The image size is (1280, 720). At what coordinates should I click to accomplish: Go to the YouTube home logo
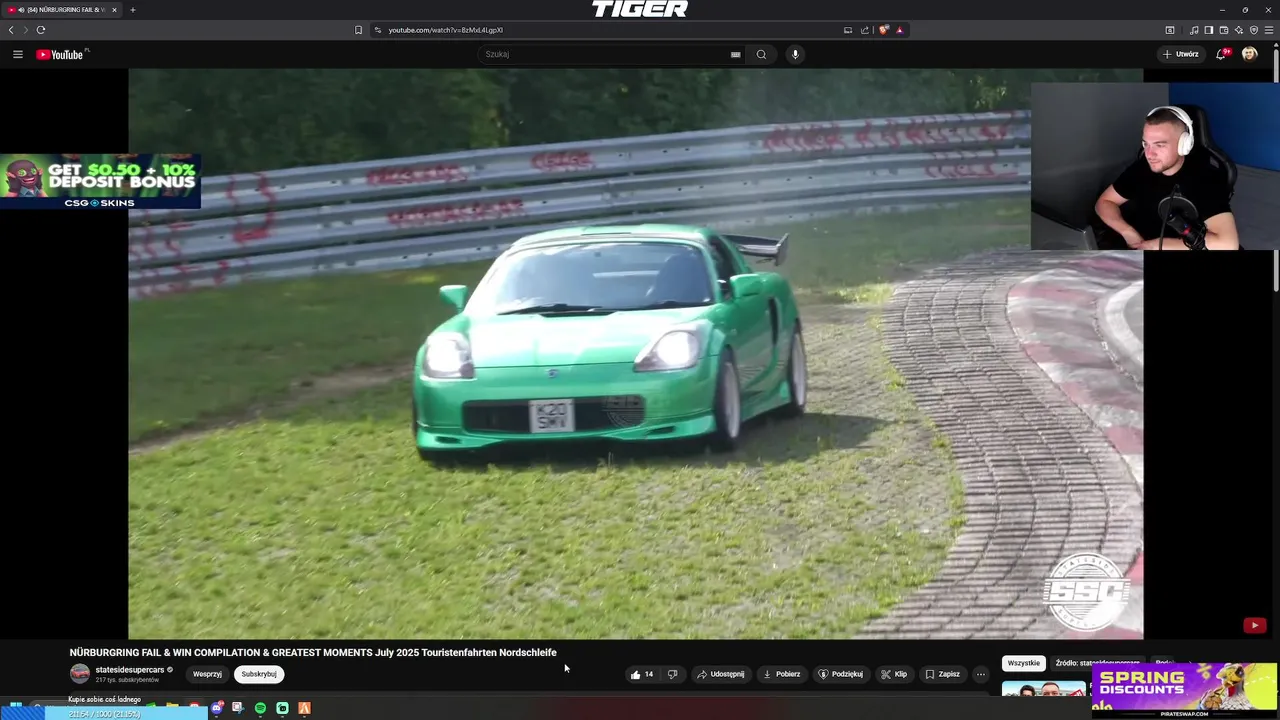coord(60,54)
